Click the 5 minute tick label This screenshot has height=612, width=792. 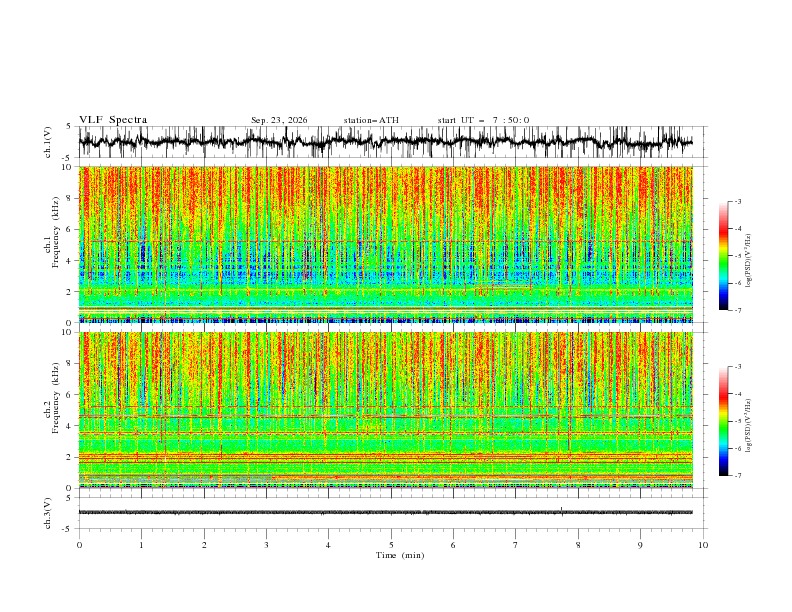[391, 545]
